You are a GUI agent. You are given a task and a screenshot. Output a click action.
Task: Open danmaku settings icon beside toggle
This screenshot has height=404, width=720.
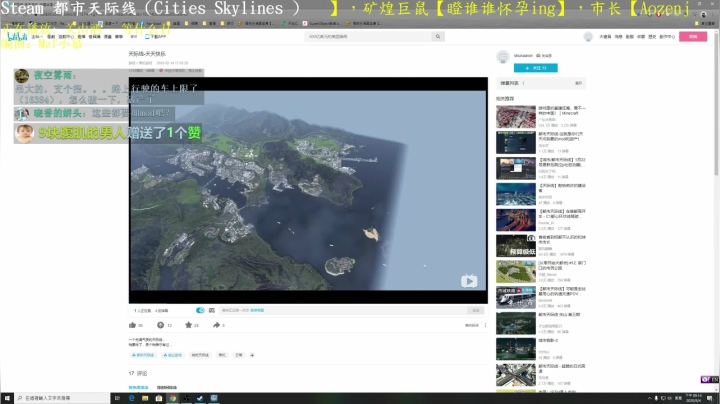[212, 310]
